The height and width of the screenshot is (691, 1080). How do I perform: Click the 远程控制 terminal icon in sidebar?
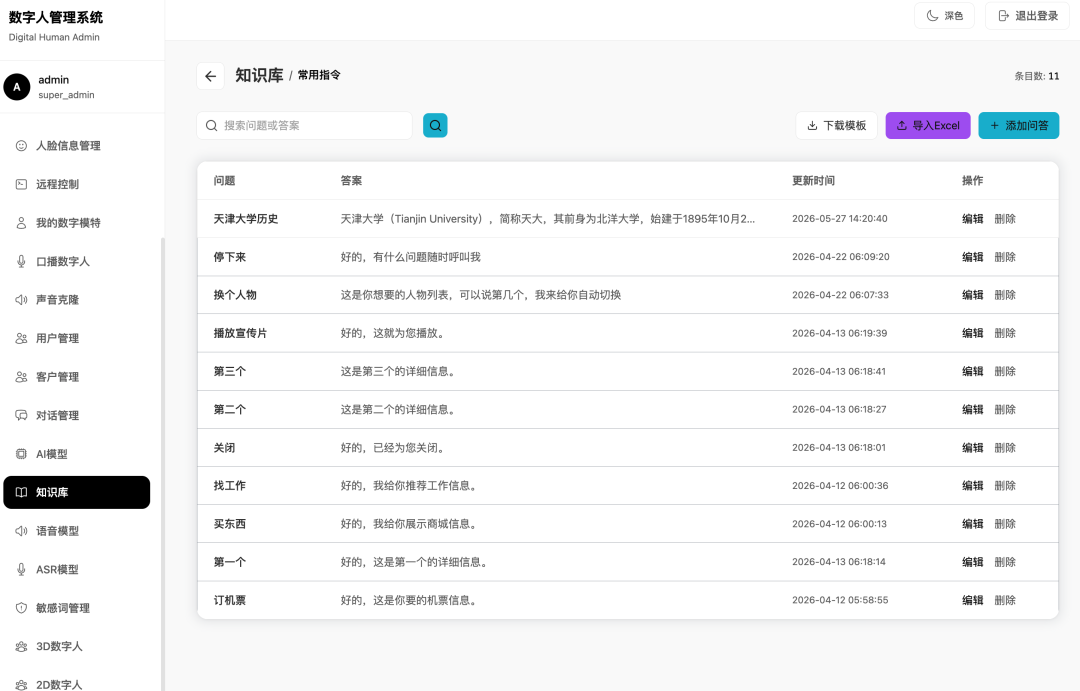[21, 184]
